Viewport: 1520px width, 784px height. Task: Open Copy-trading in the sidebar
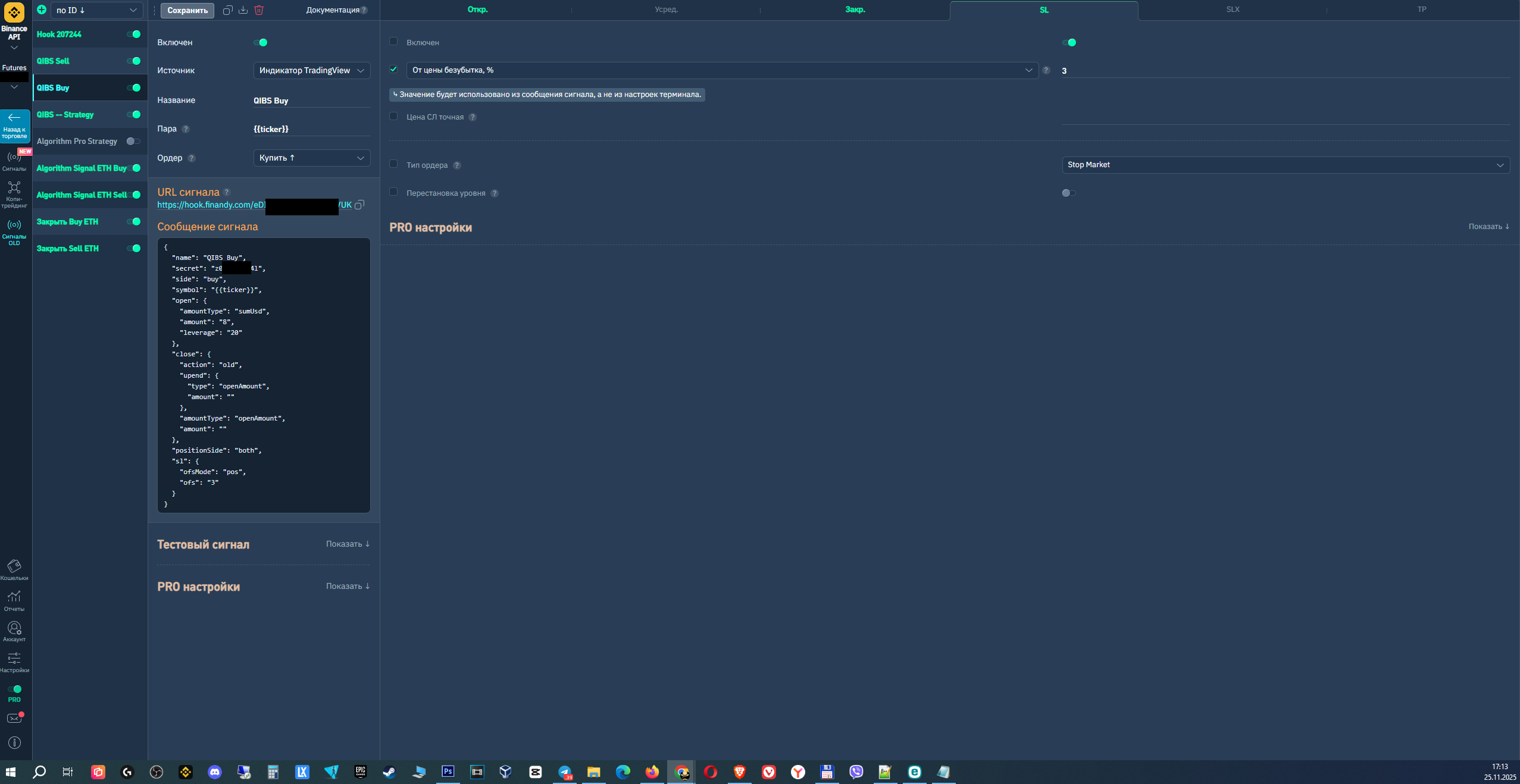coord(14,195)
